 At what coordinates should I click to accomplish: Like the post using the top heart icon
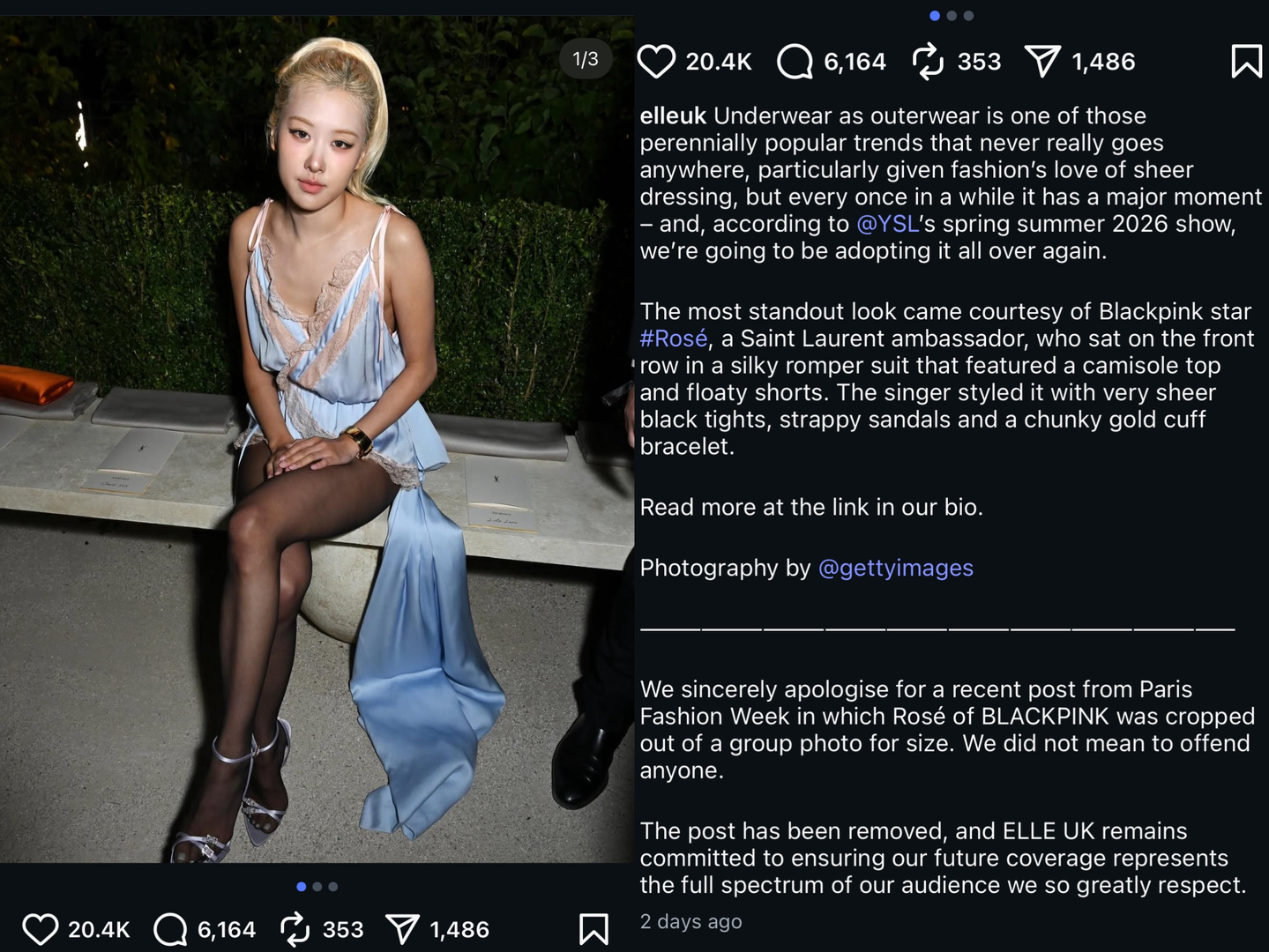pyautogui.click(x=656, y=62)
